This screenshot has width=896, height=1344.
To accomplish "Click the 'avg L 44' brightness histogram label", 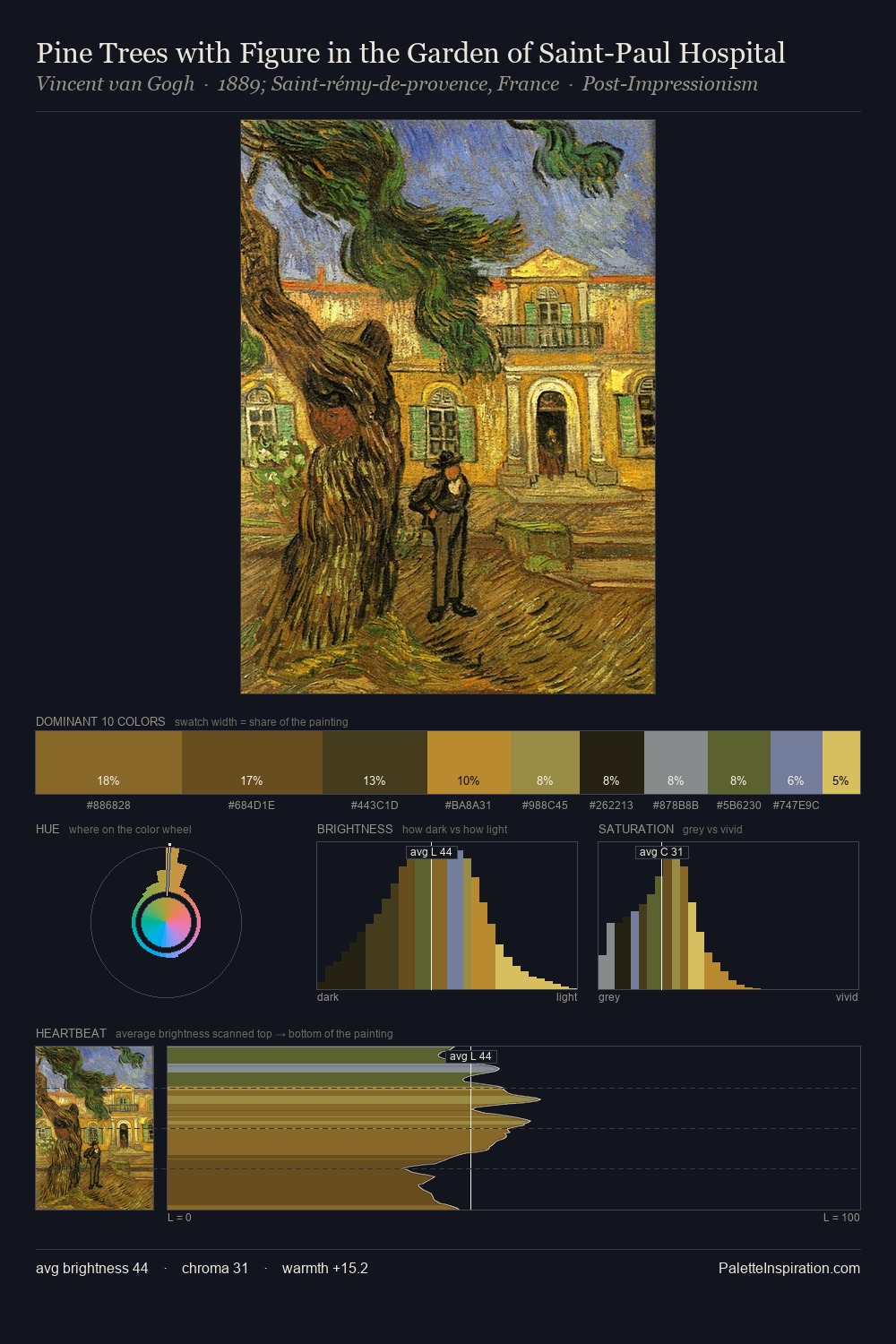I will pos(431,852).
